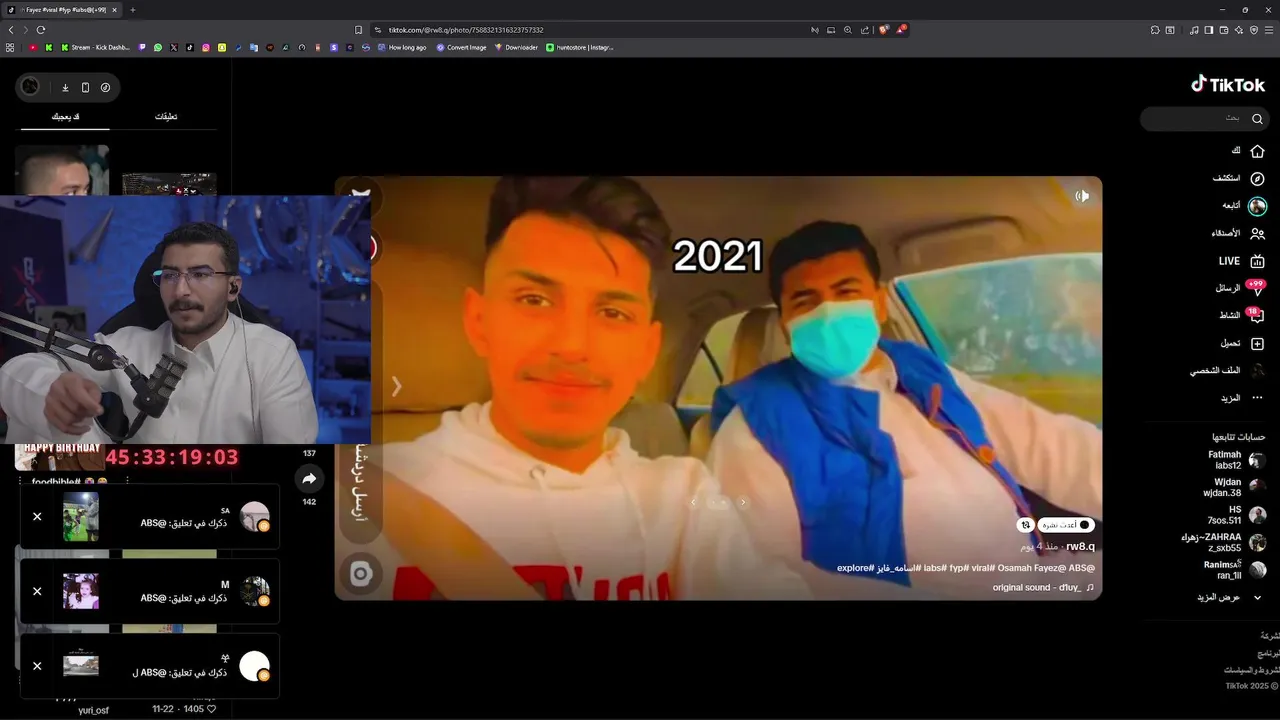Open Activity with the 18 badge

1242,315
